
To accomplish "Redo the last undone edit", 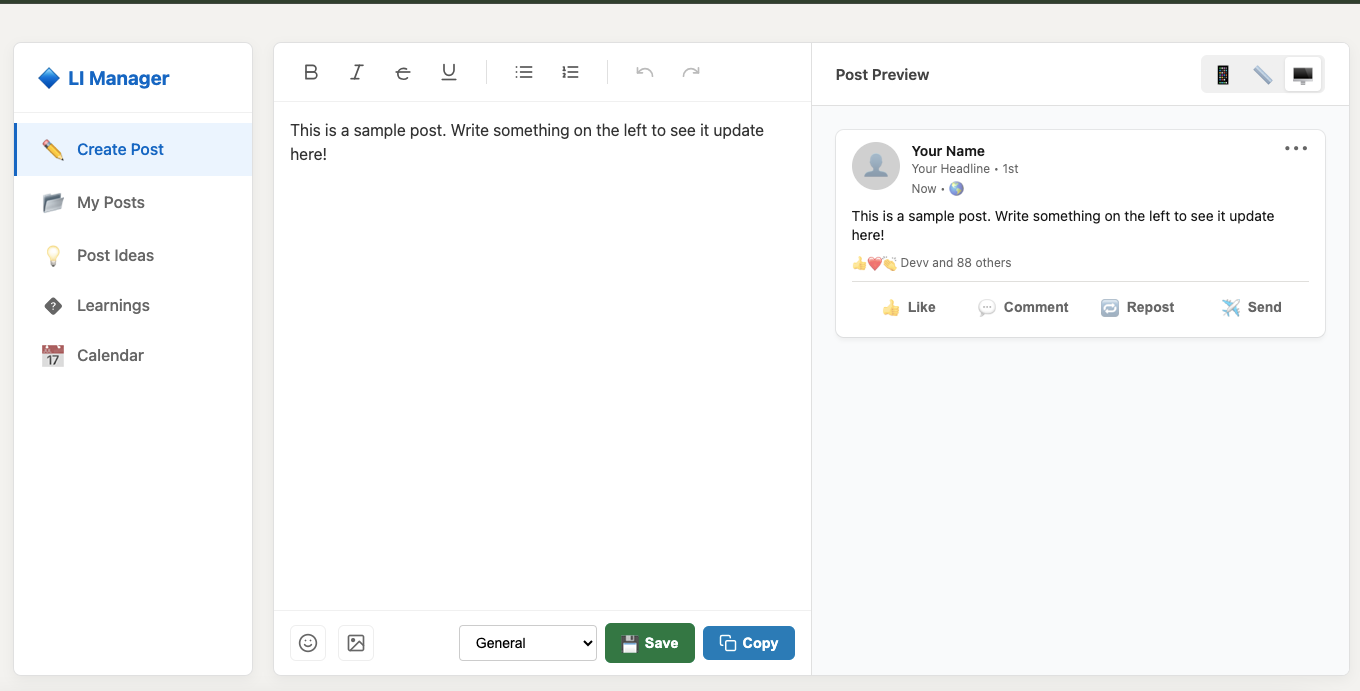I will (691, 72).
